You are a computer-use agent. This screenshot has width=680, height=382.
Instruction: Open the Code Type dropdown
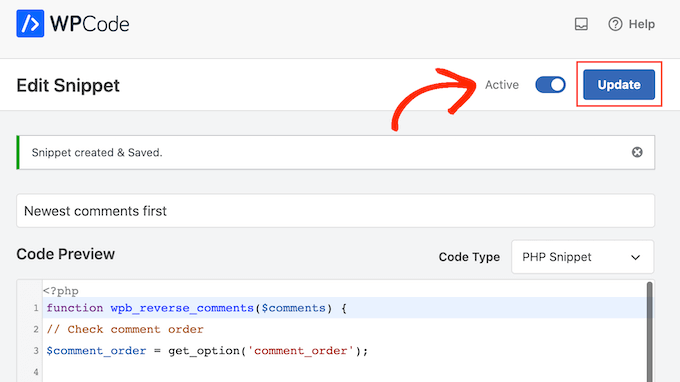(x=582, y=257)
